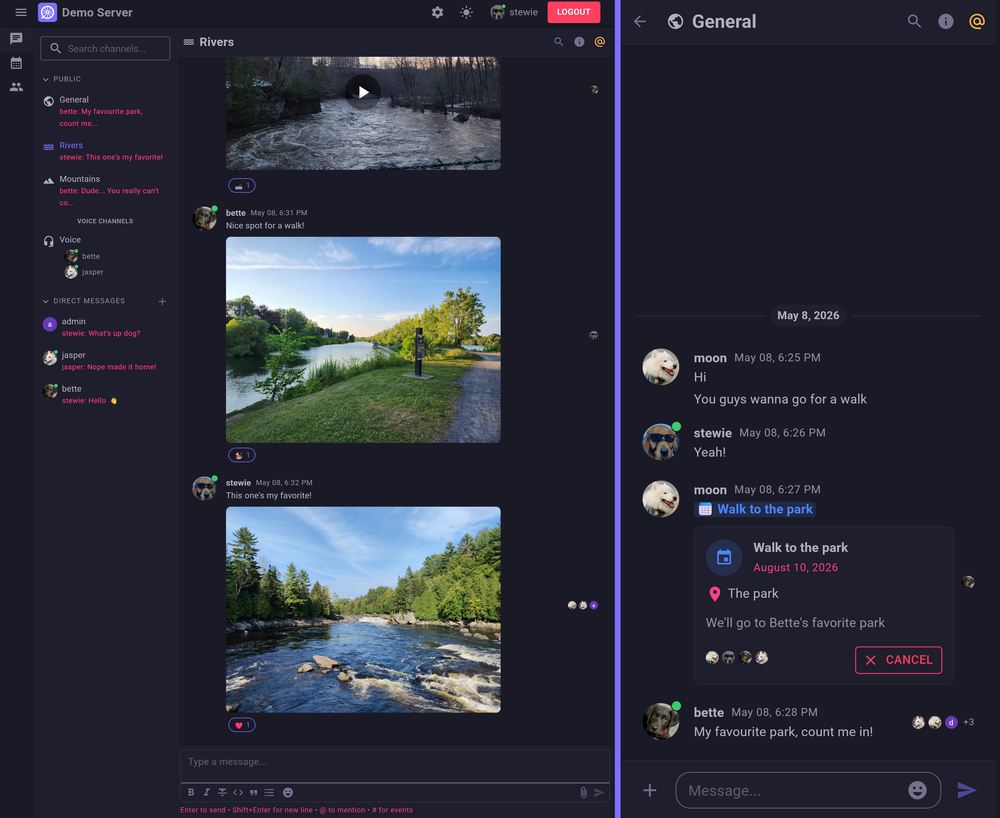Play the river video at the top
Viewport: 1000px width, 818px height.
pyautogui.click(x=363, y=92)
